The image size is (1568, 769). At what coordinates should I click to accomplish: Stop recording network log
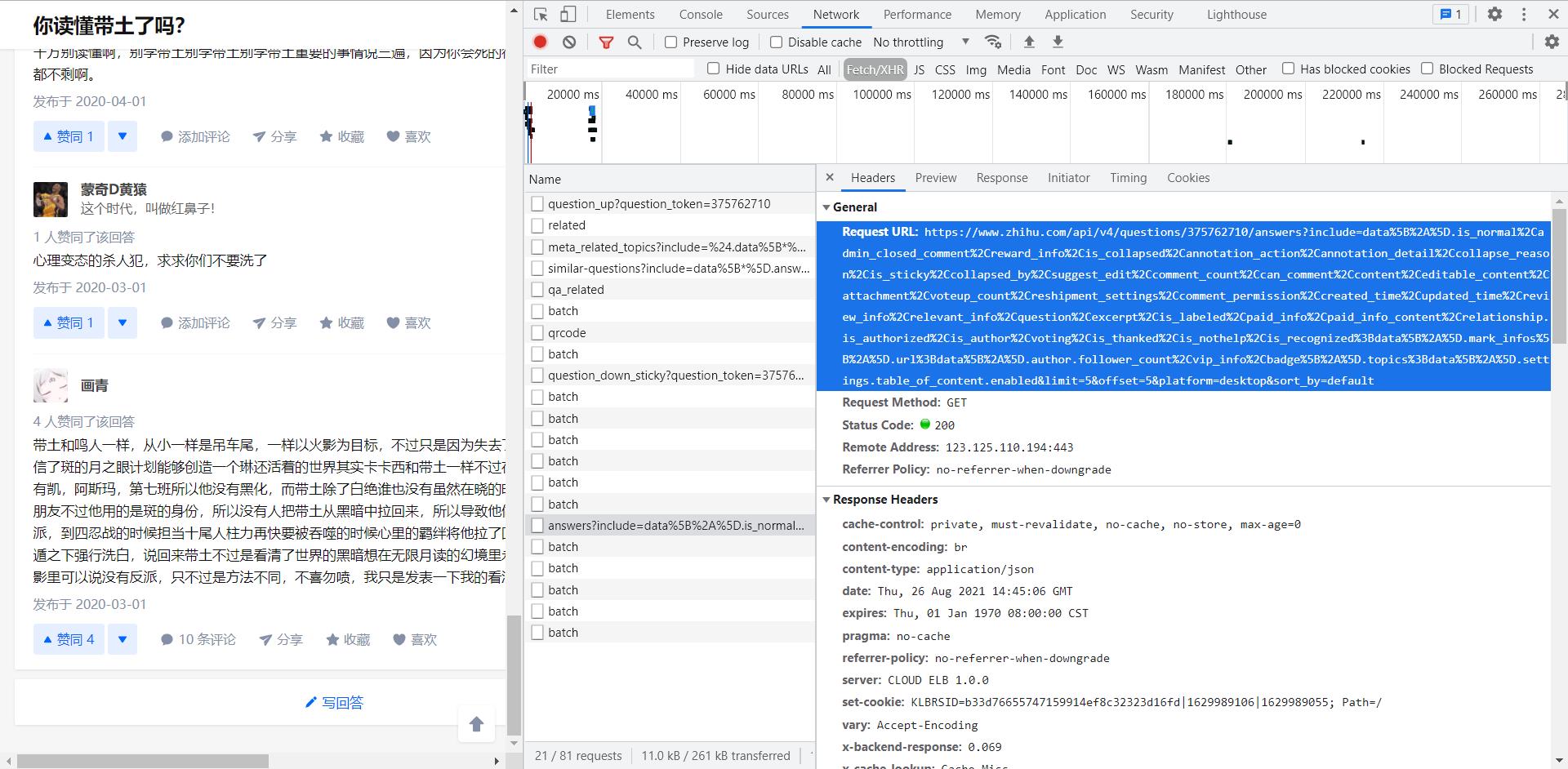[541, 42]
